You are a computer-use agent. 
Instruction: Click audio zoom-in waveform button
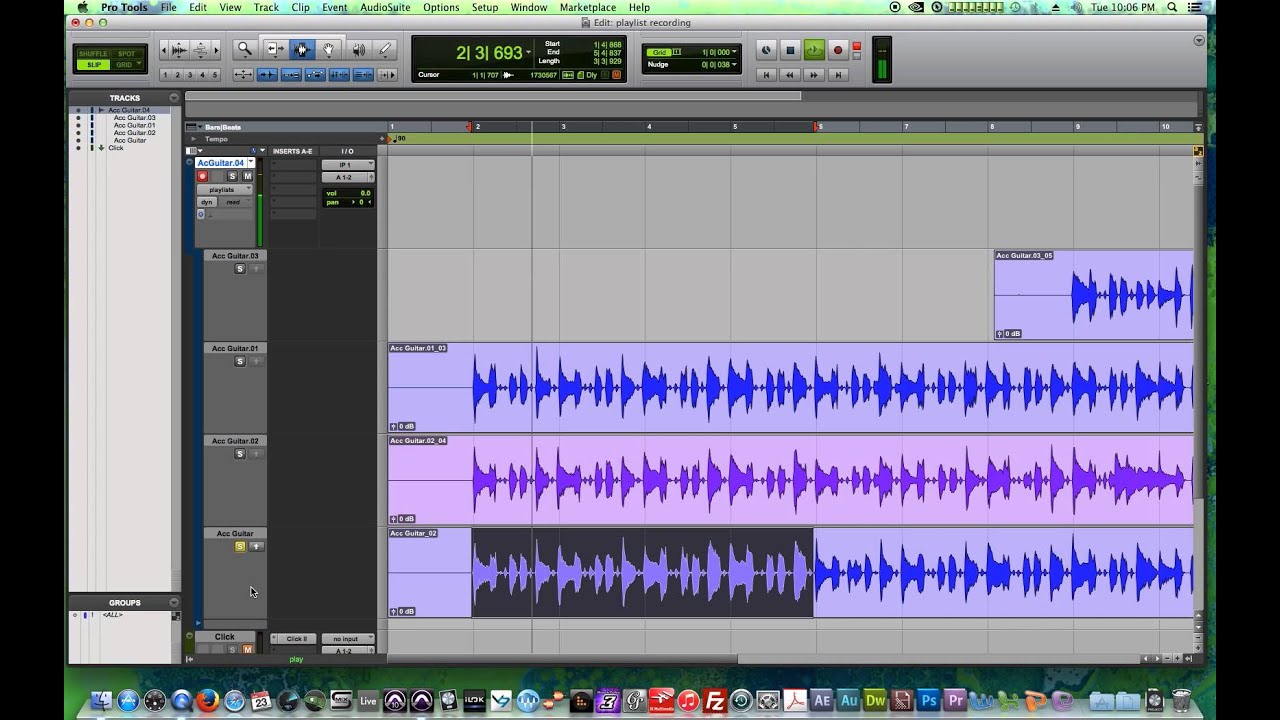pos(179,49)
